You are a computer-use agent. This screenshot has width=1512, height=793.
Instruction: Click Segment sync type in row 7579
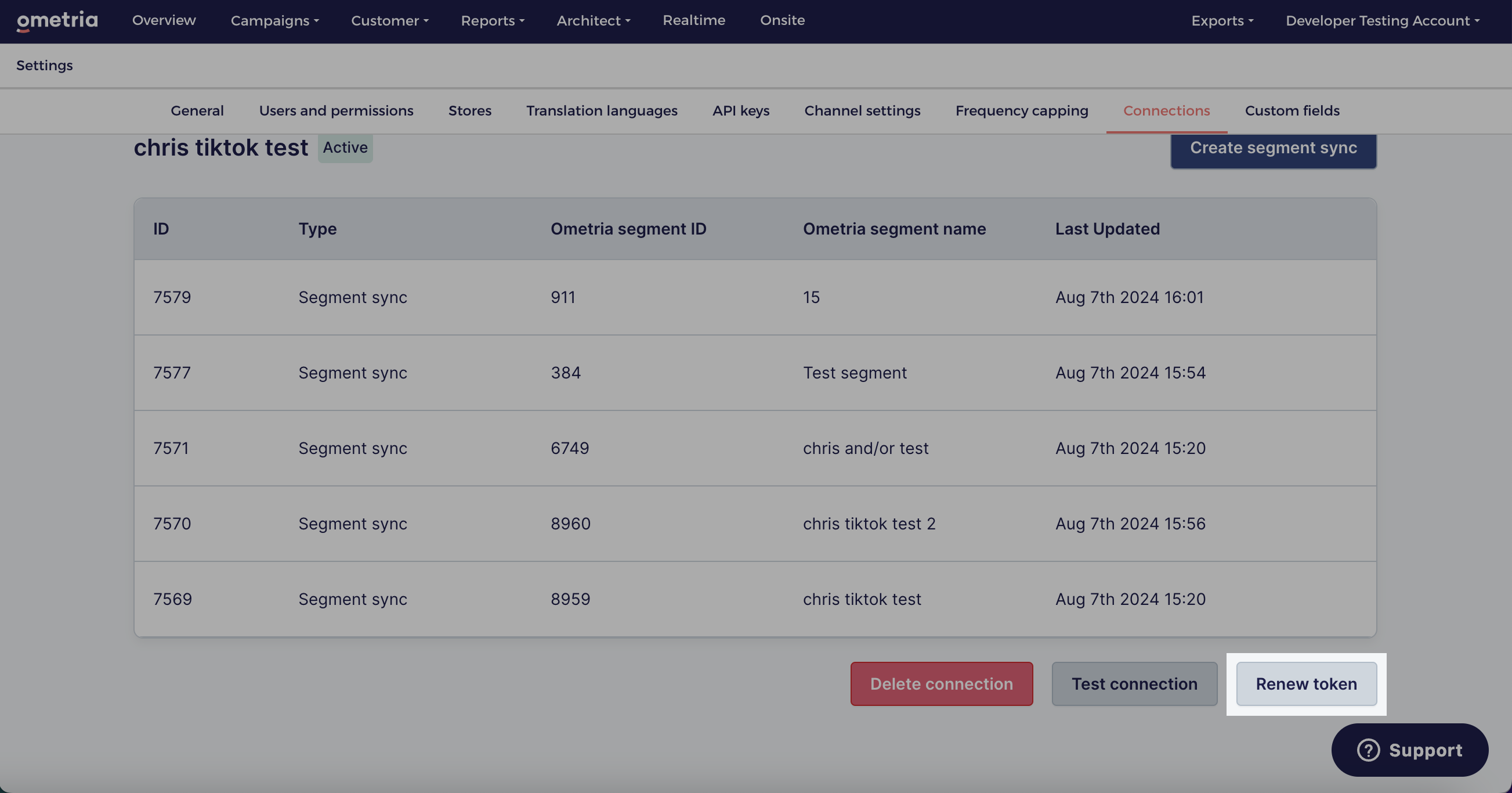pyautogui.click(x=352, y=297)
